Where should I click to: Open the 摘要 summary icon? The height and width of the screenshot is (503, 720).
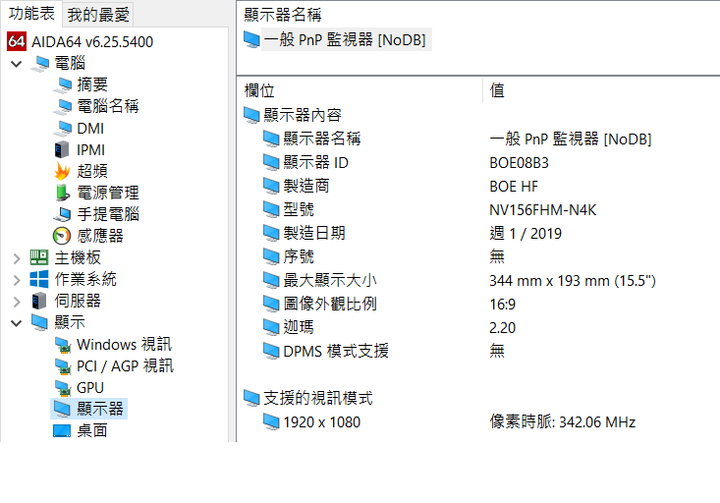(62, 85)
